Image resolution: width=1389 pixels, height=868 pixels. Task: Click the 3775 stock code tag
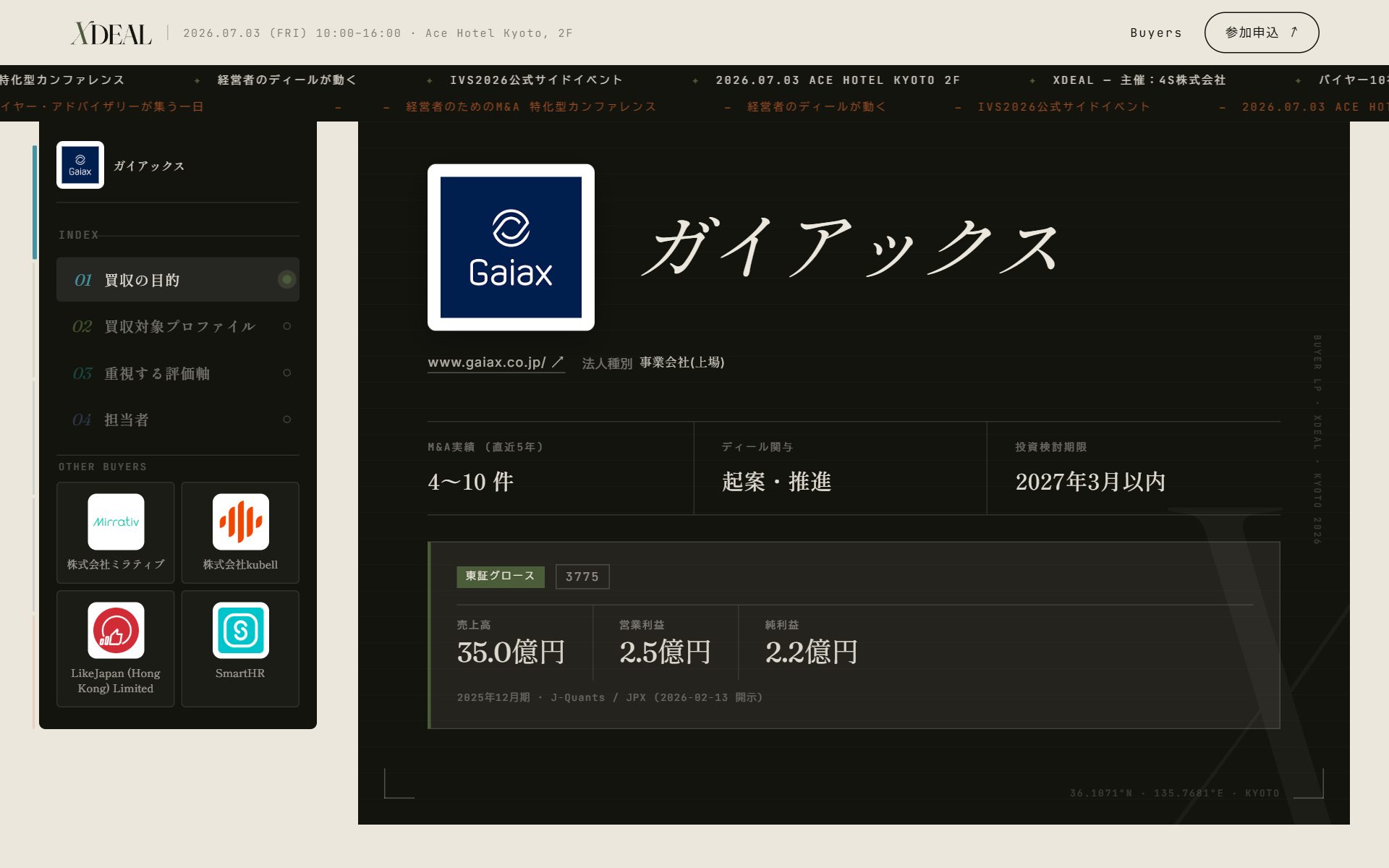click(582, 576)
